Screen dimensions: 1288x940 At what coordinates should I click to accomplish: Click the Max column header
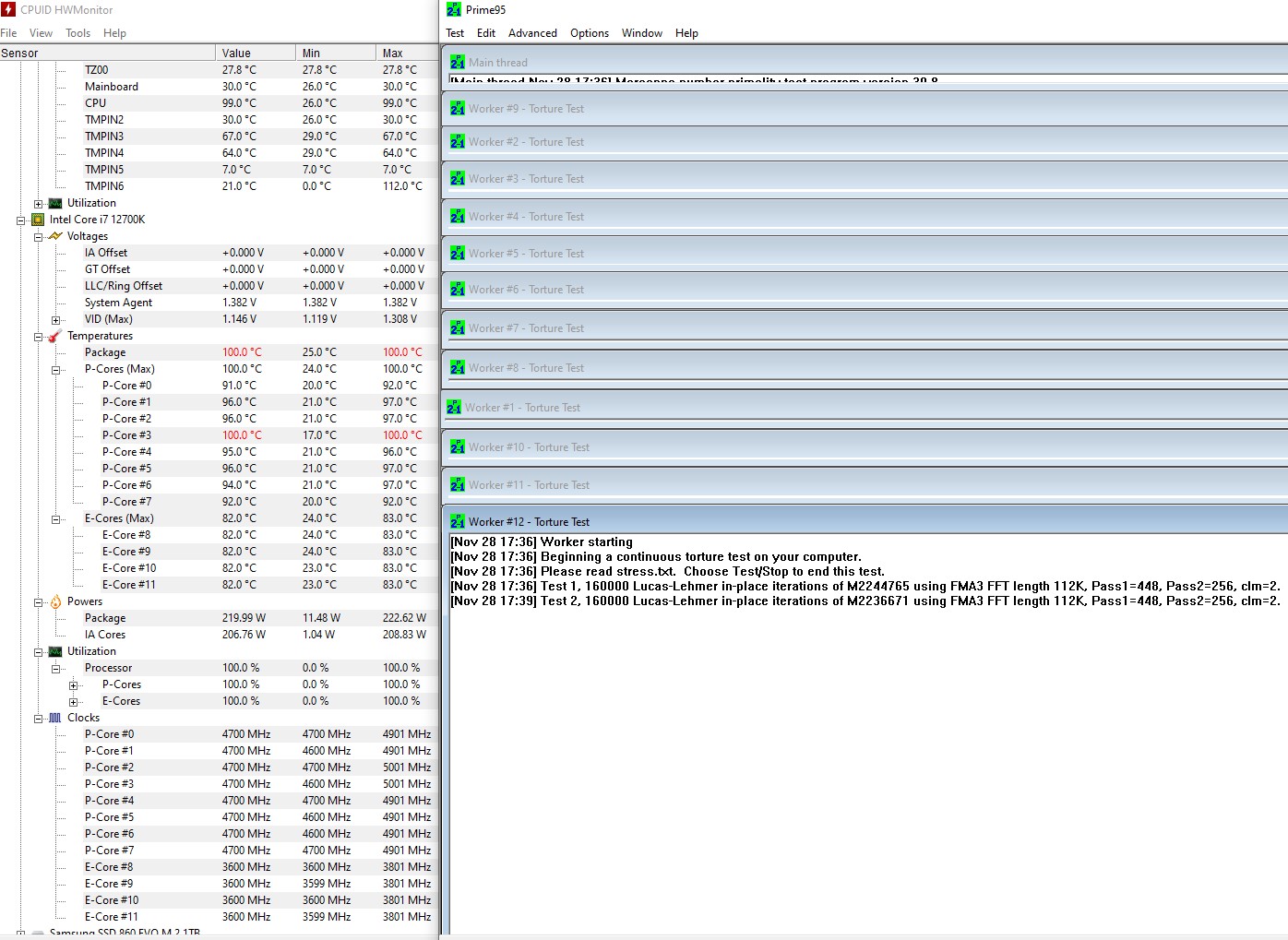406,53
